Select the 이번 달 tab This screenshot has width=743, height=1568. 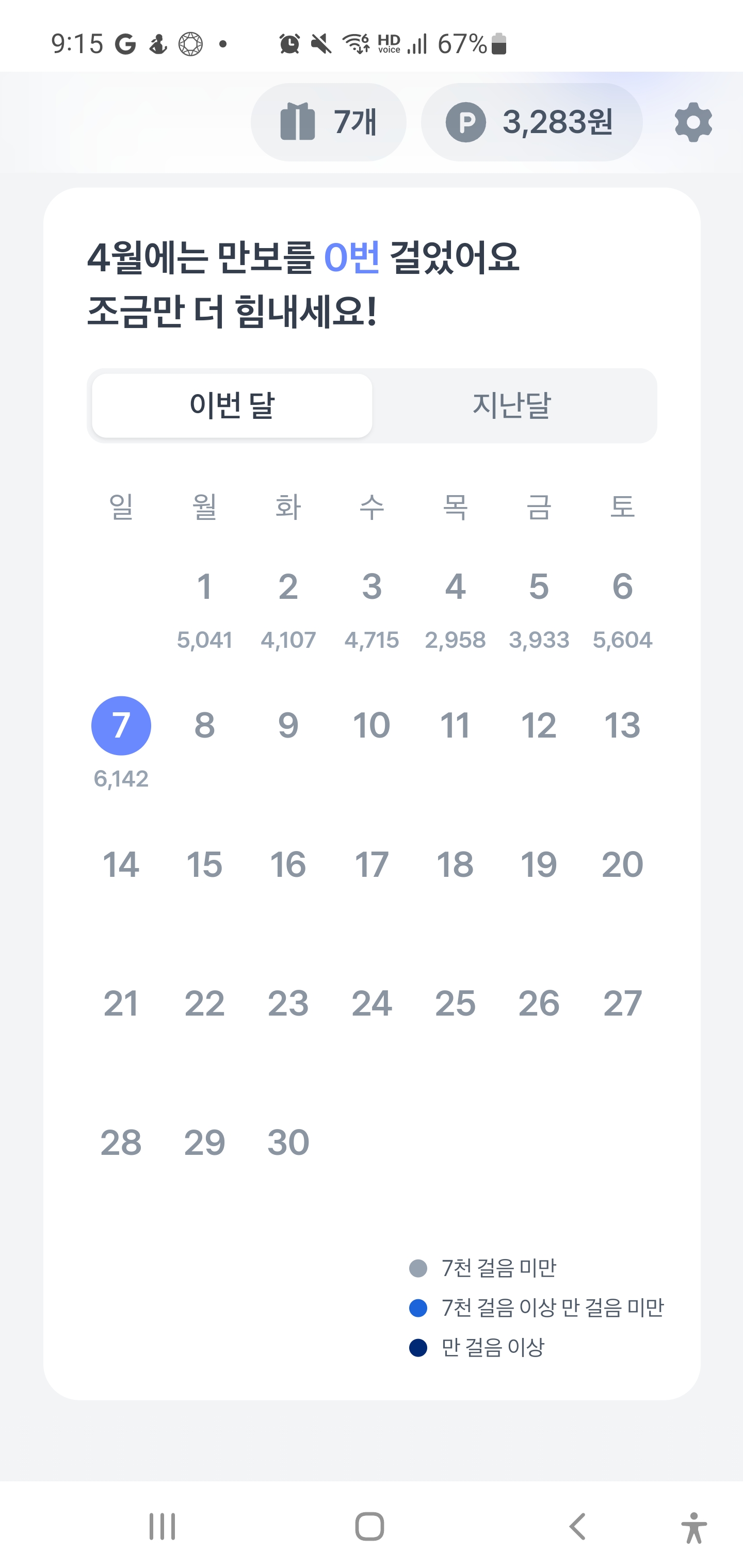(232, 405)
